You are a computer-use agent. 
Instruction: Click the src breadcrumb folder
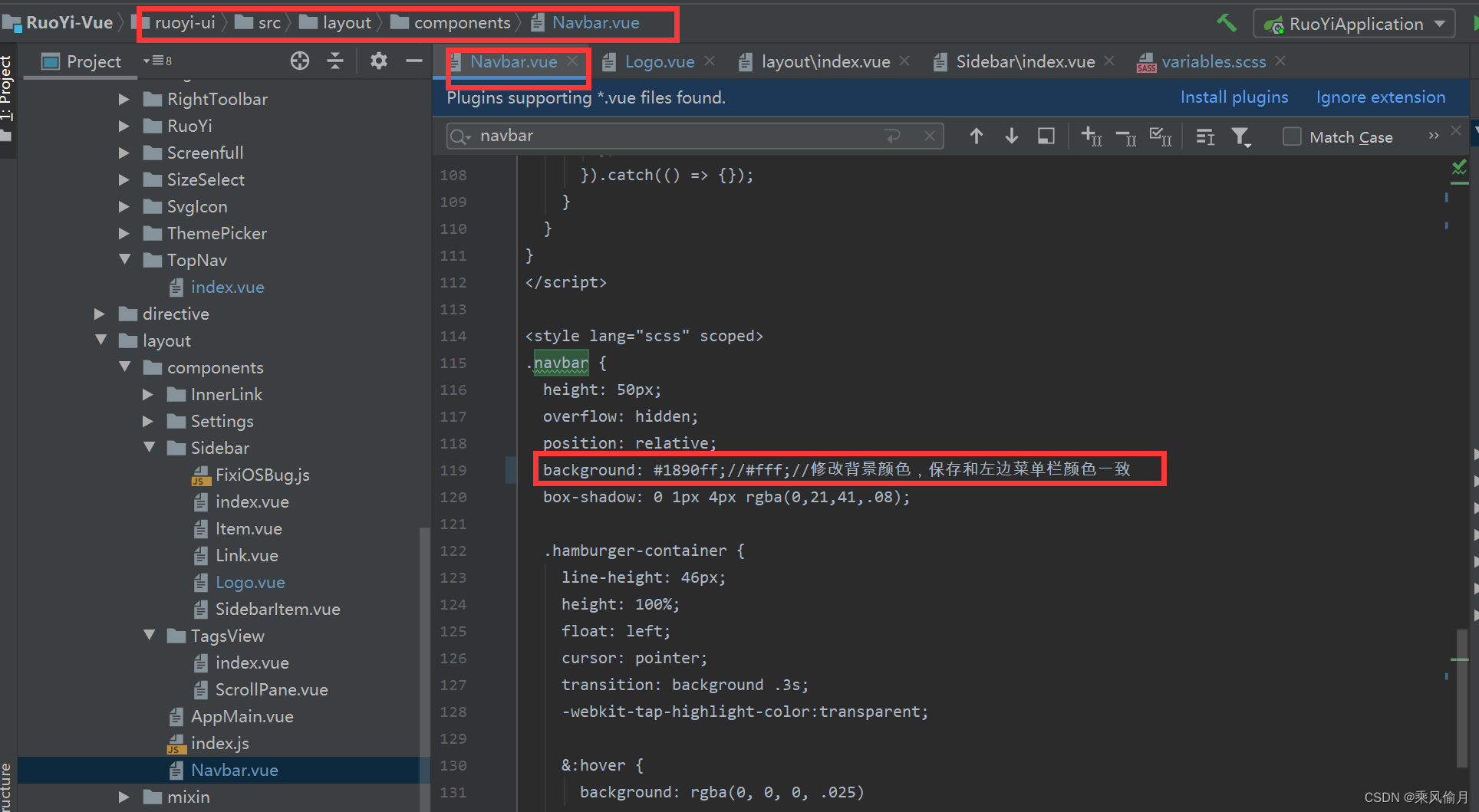[259, 23]
